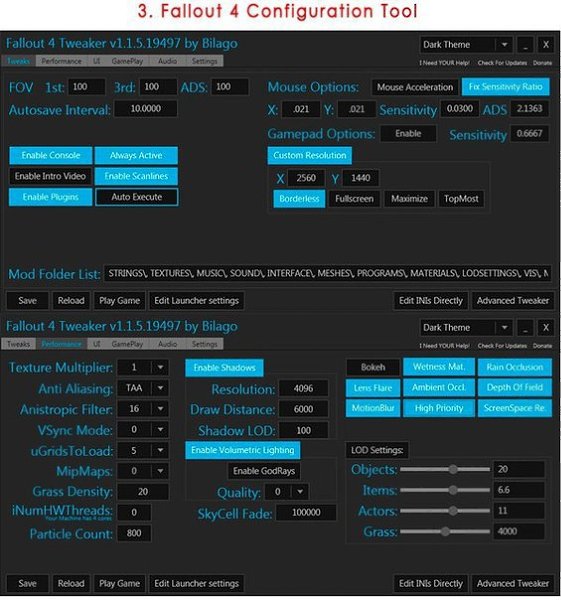Click the Autosave Interval input field
This screenshot has height=600, width=561.
coord(146,109)
